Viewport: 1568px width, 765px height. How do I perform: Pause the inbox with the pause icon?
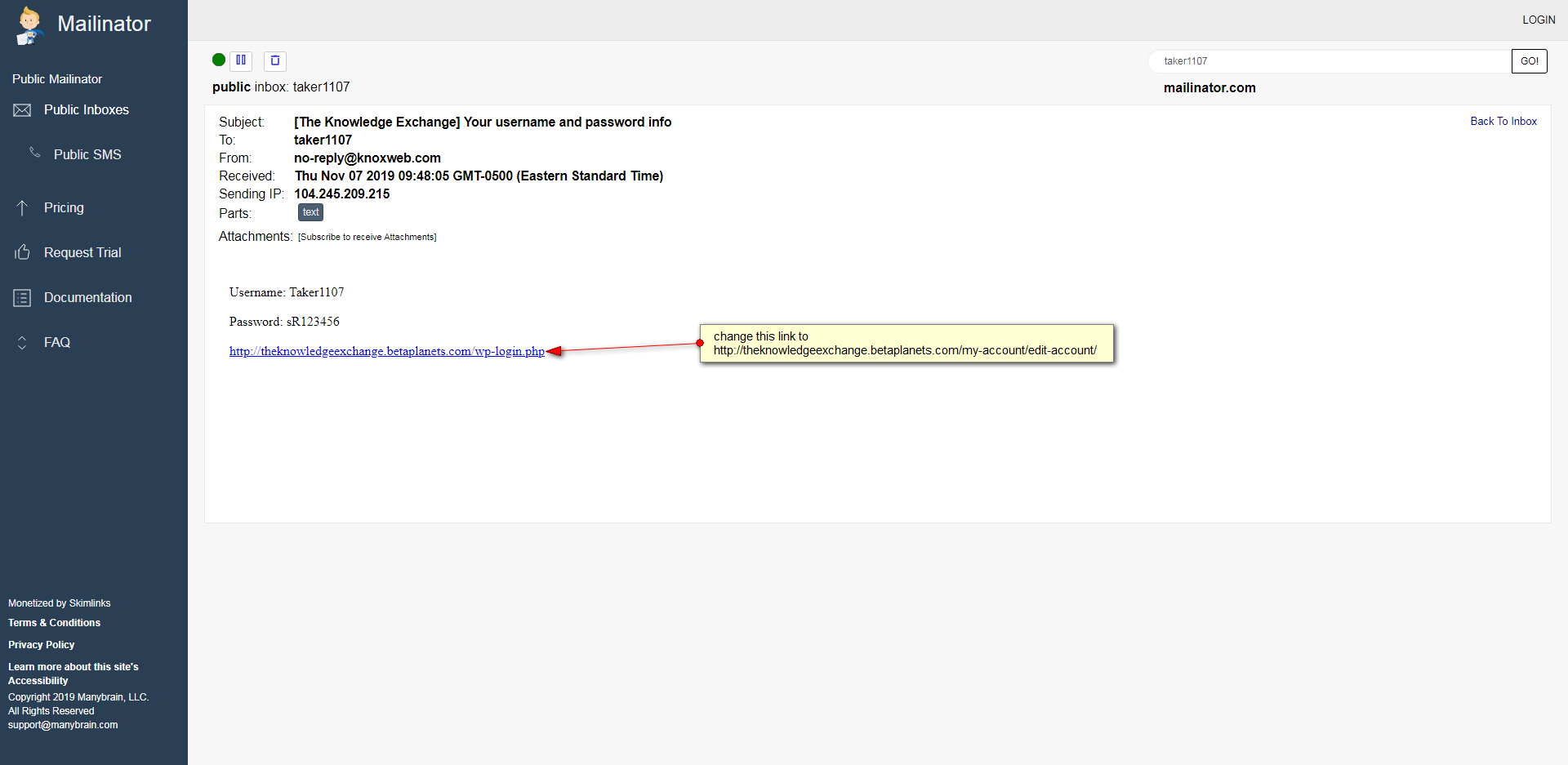tap(241, 60)
